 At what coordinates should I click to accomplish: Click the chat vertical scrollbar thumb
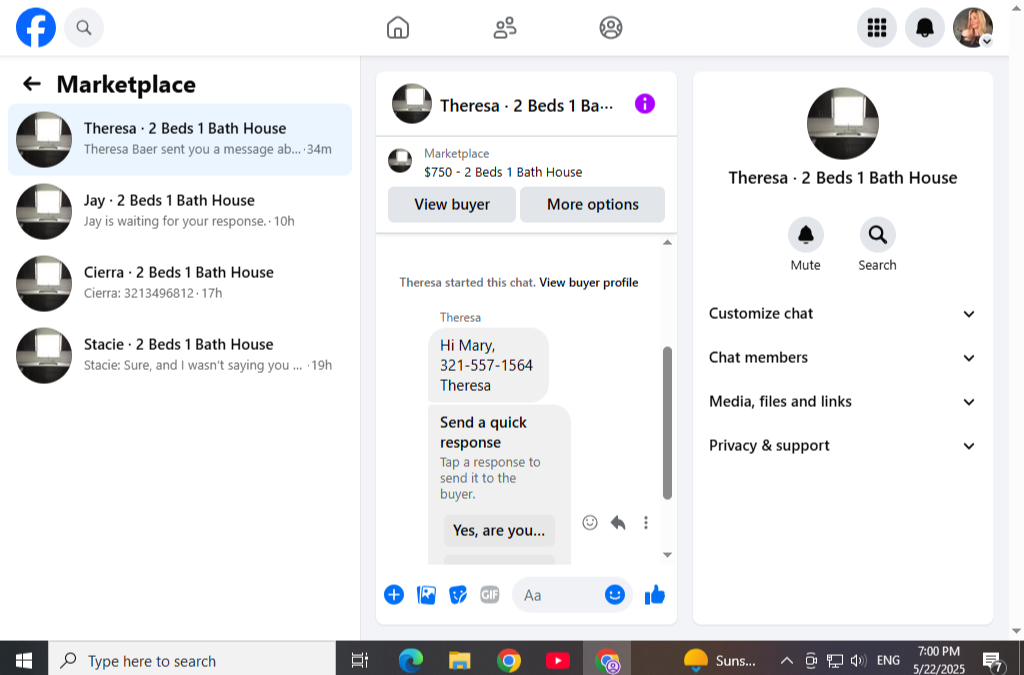click(x=667, y=423)
